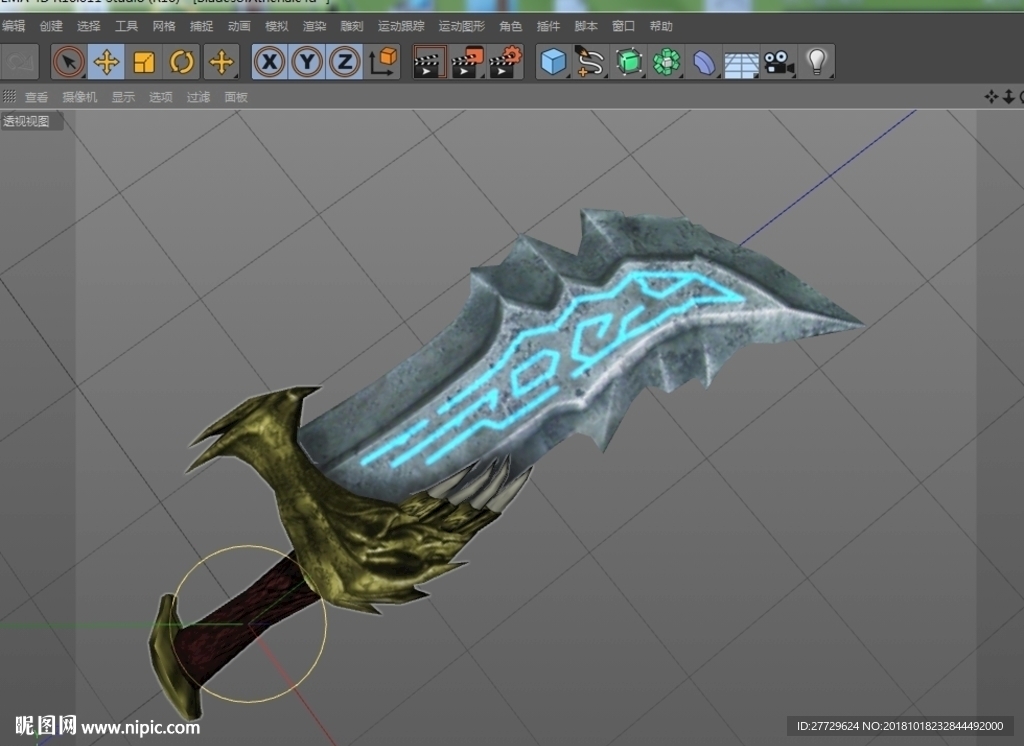Add a camera object
The image size is (1024, 746).
pos(778,63)
